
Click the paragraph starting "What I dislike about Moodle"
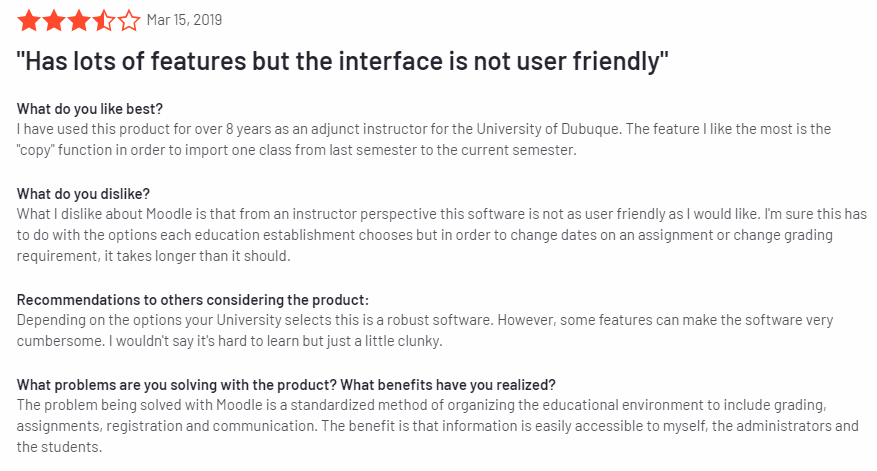[442, 235]
